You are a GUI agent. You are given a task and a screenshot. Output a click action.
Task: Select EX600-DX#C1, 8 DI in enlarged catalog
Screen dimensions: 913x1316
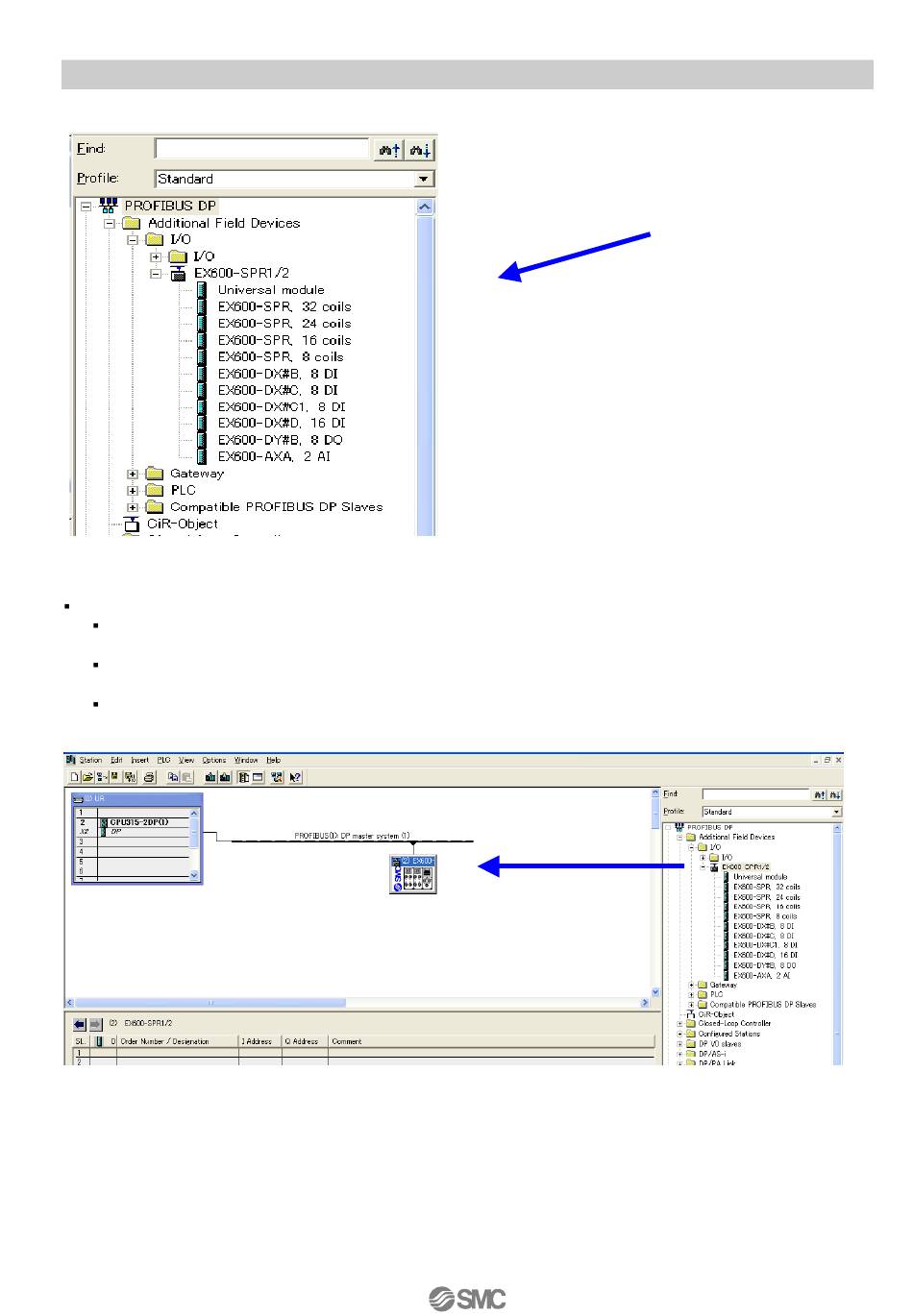coord(282,406)
